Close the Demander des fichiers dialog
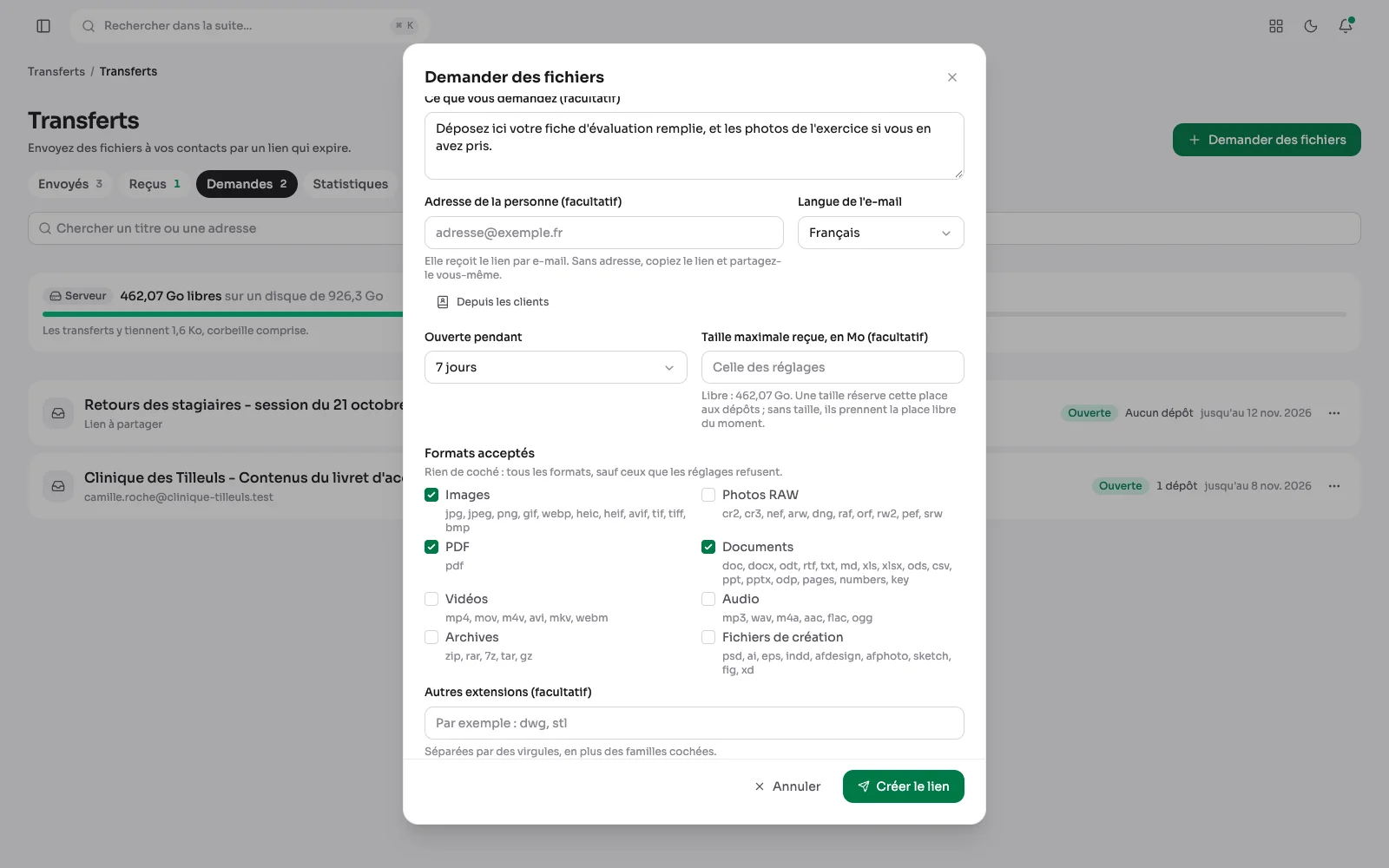Image resolution: width=1389 pixels, height=868 pixels. pos(952,77)
